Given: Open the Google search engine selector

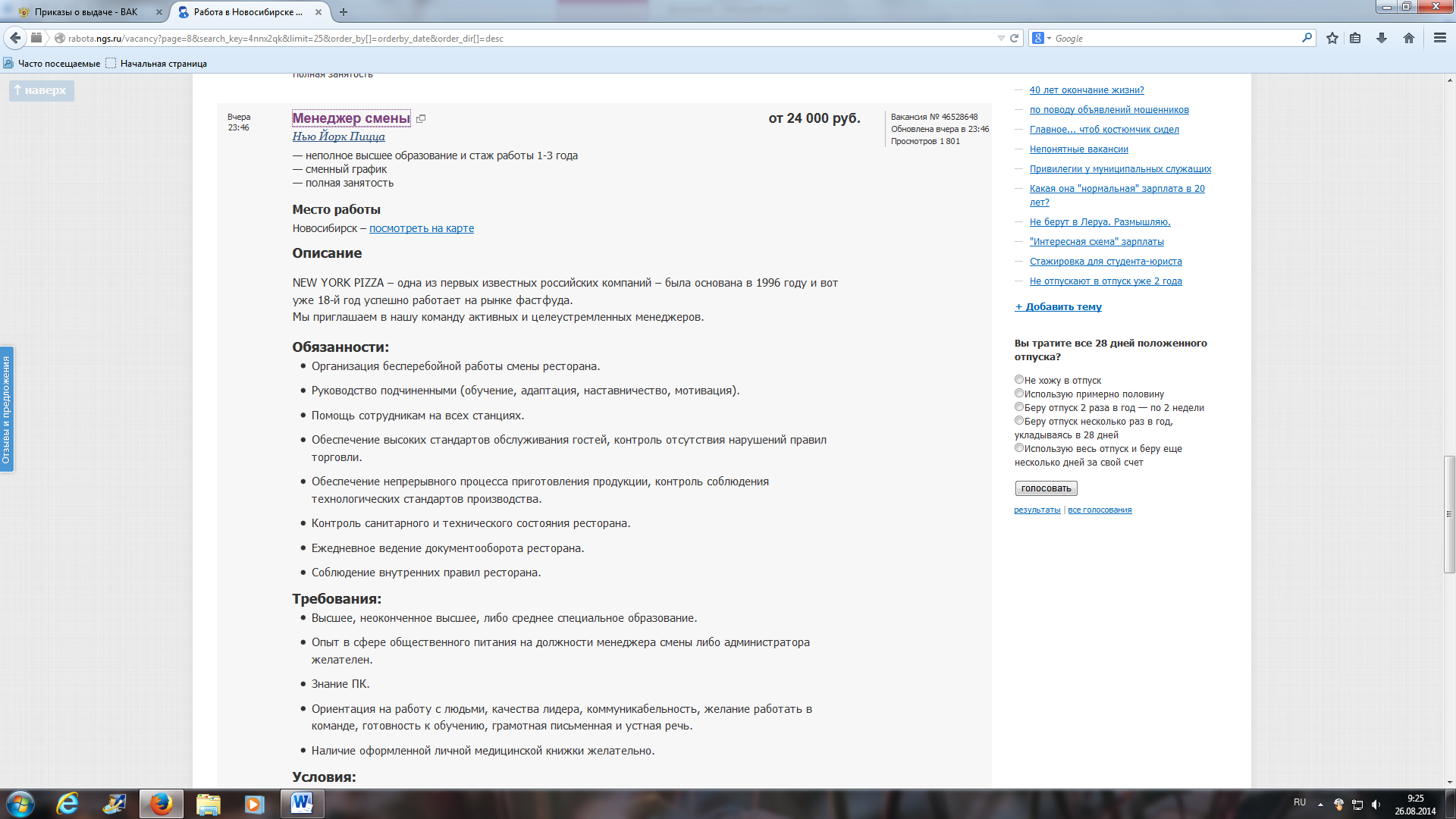Looking at the screenshot, I should [x=1041, y=38].
